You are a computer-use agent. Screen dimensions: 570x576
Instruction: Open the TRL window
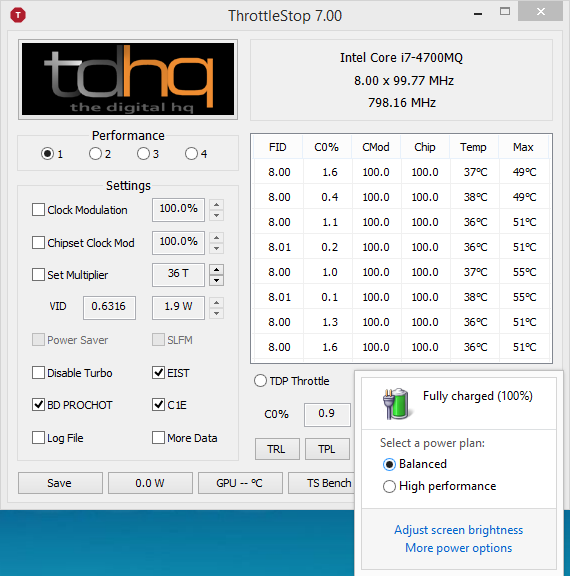(277, 449)
